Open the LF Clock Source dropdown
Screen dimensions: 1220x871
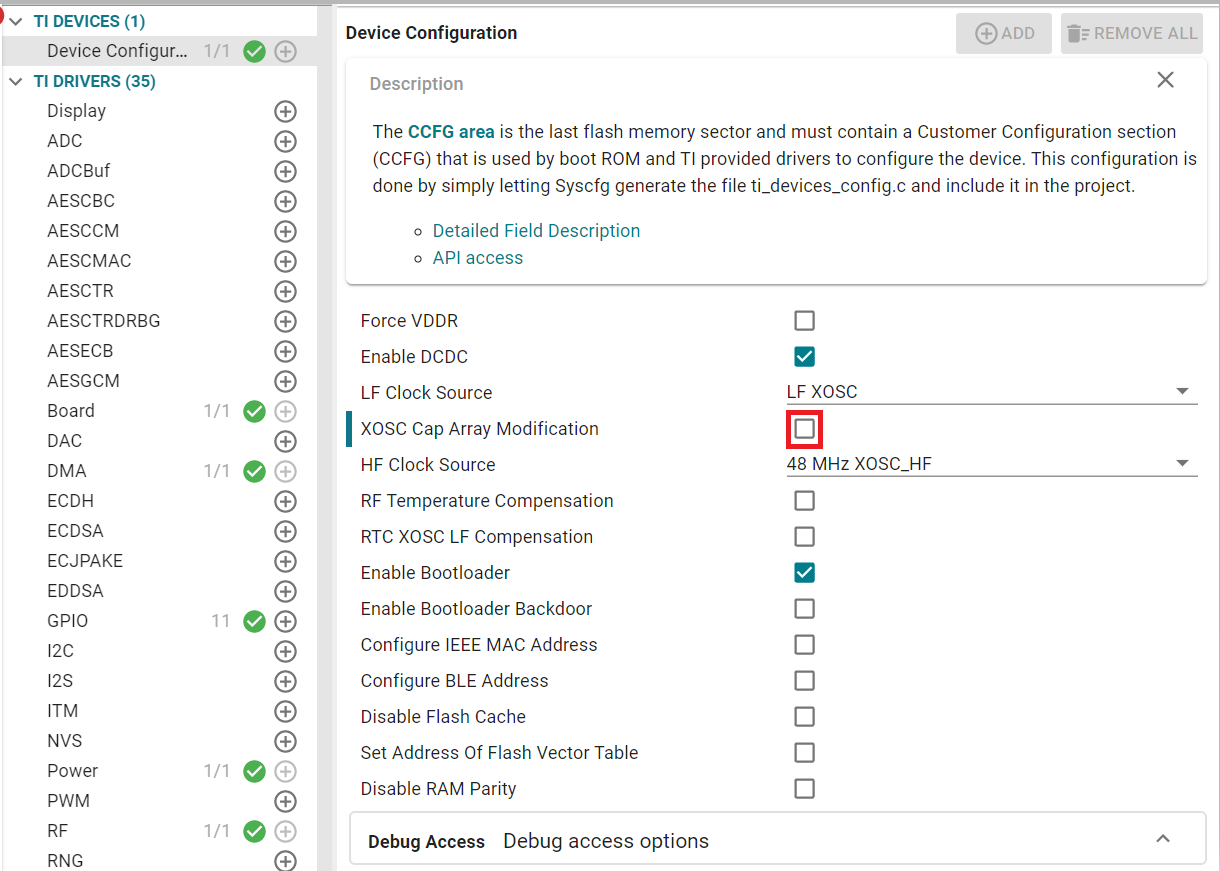click(1183, 392)
